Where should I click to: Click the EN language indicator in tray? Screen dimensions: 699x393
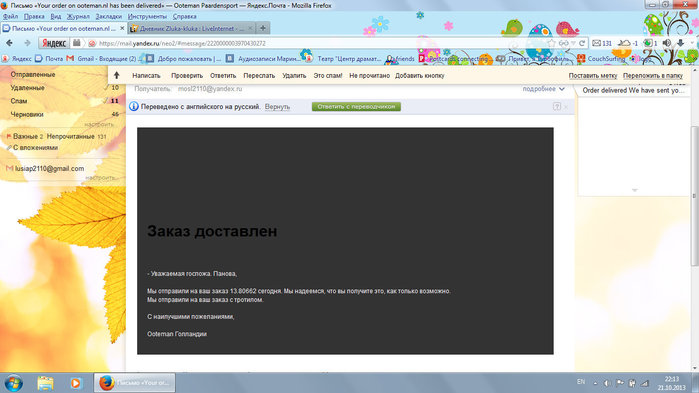pyautogui.click(x=581, y=382)
